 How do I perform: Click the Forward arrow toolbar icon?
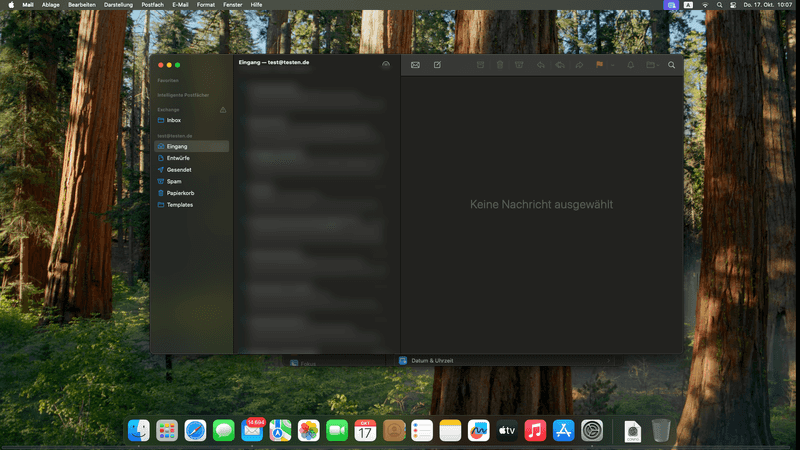[579, 65]
